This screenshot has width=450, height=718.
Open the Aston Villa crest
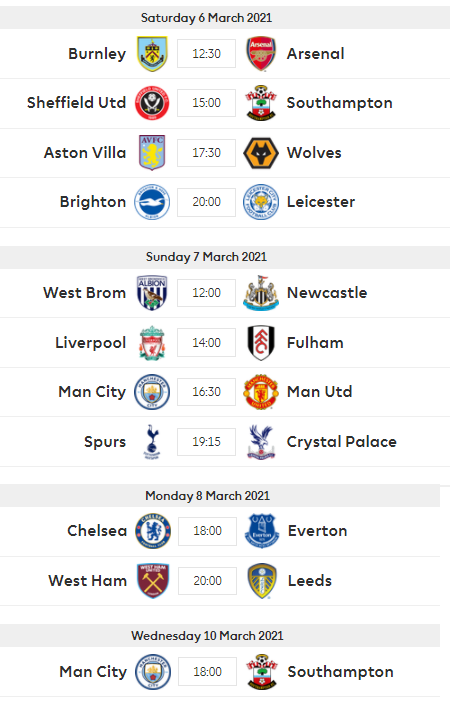click(152, 152)
